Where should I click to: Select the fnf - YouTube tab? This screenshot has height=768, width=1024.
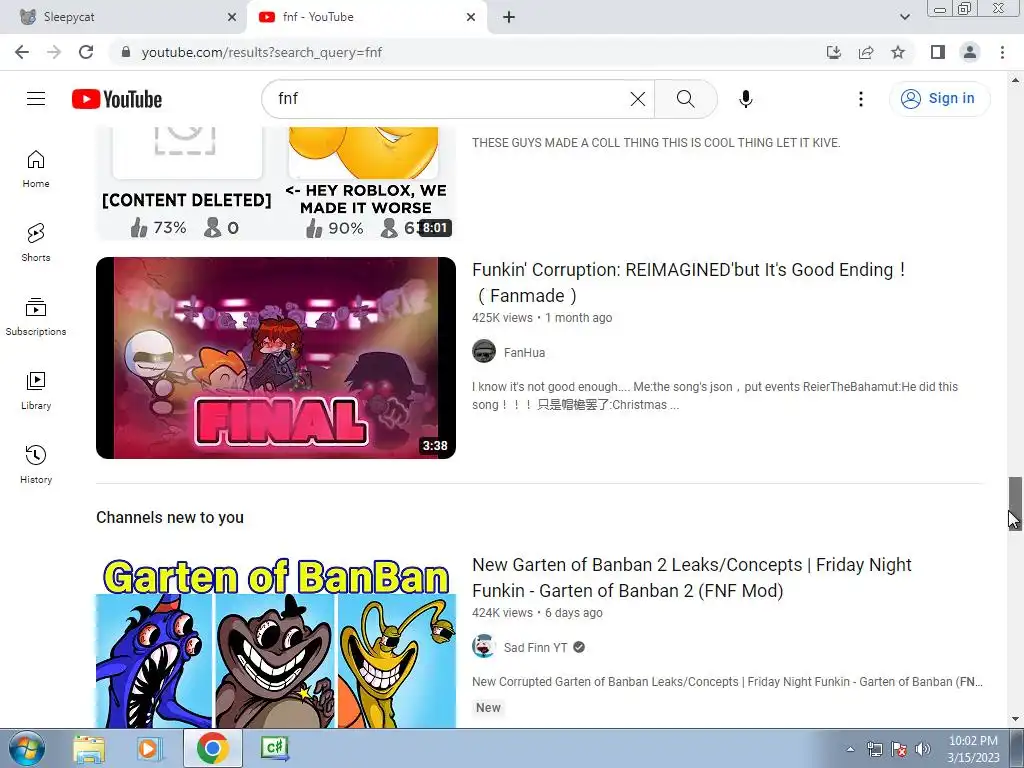(366, 17)
